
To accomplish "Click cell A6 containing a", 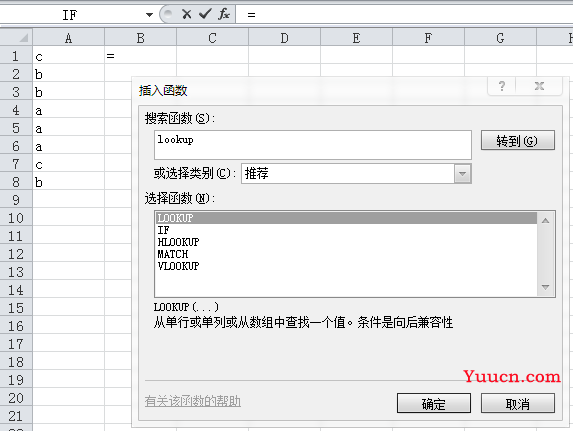I will pyautogui.click(x=68, y=146).
